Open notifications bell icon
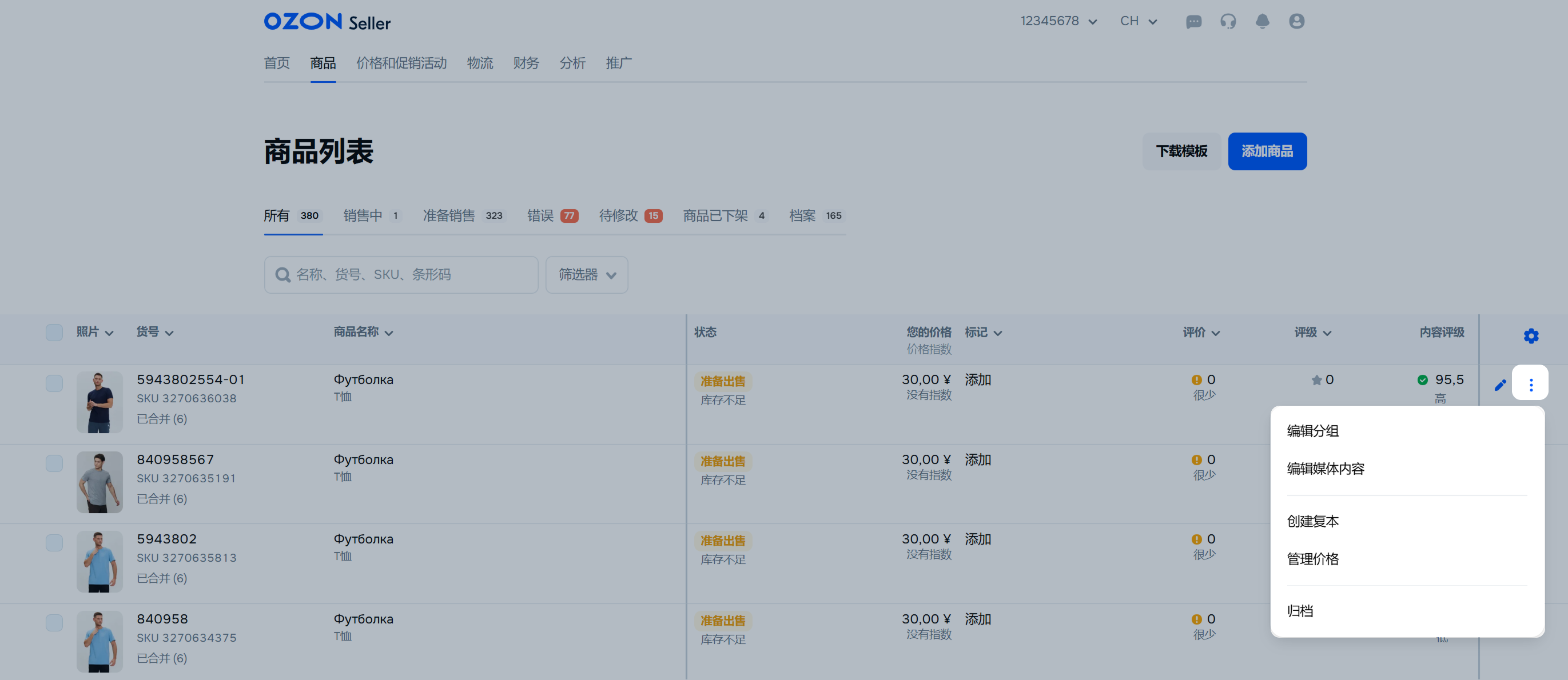Screen dimensions: 1568x680 click(1262, 22)
